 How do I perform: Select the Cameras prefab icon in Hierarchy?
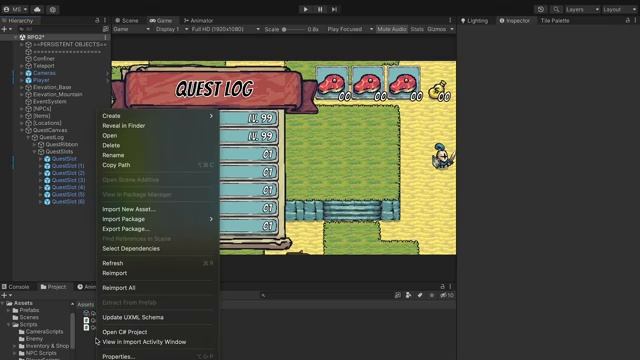tap(29, 73)
